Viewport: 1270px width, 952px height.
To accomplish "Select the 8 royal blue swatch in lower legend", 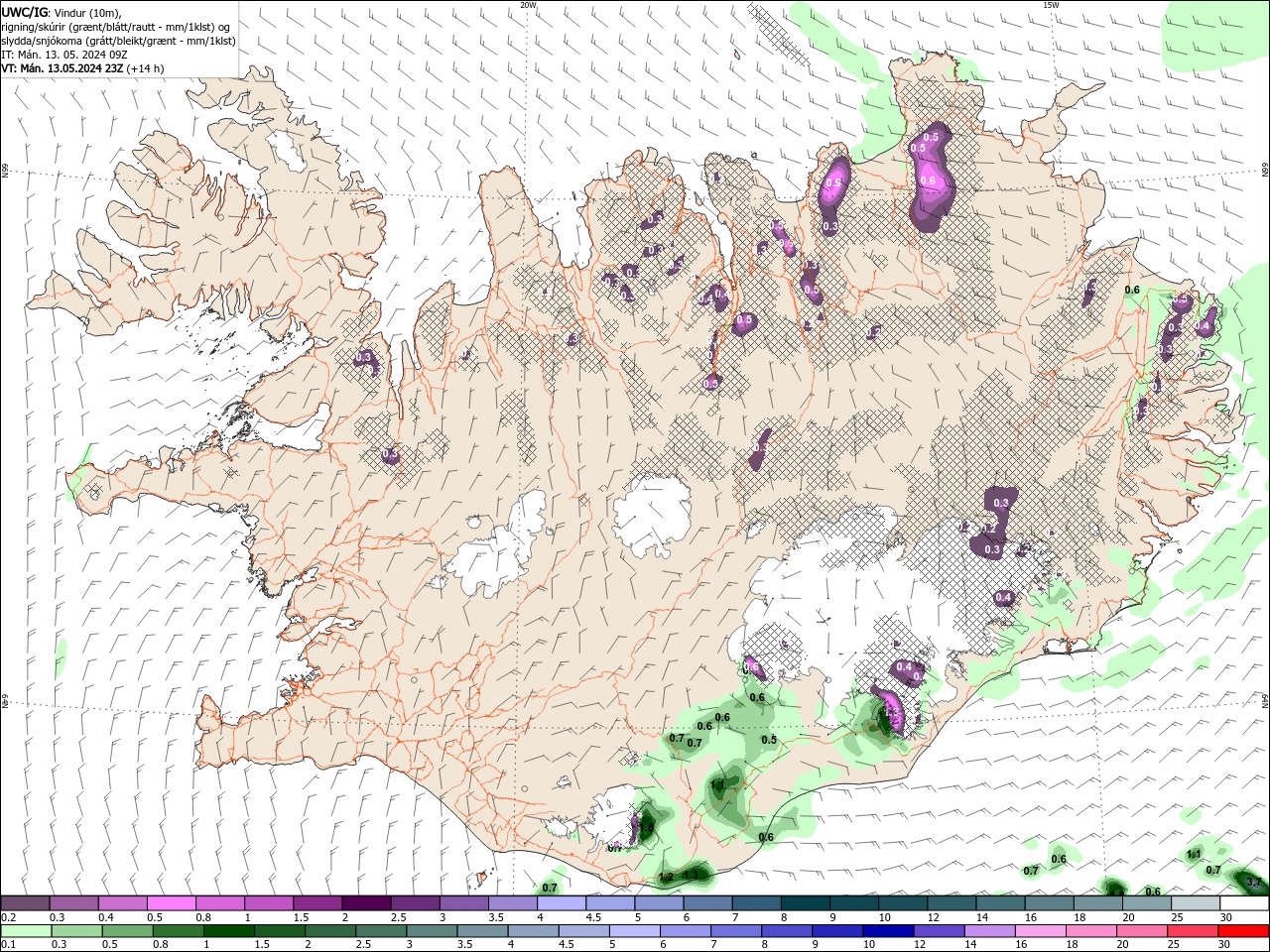I will [785, 931].
